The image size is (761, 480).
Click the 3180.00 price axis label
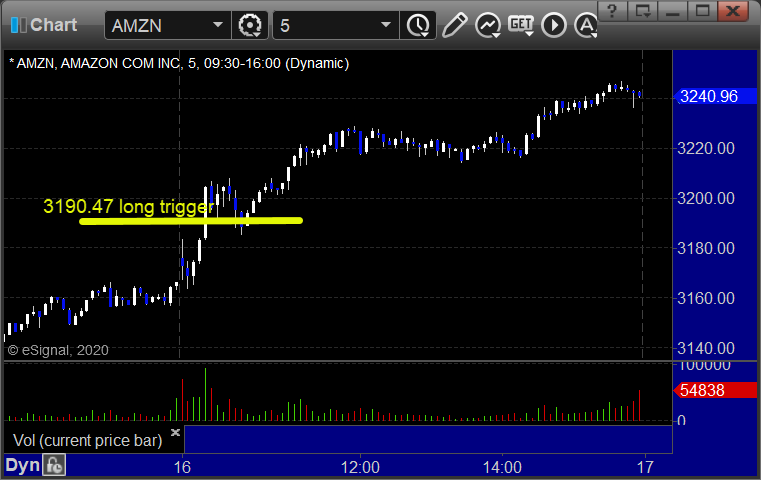coord(706,248)
